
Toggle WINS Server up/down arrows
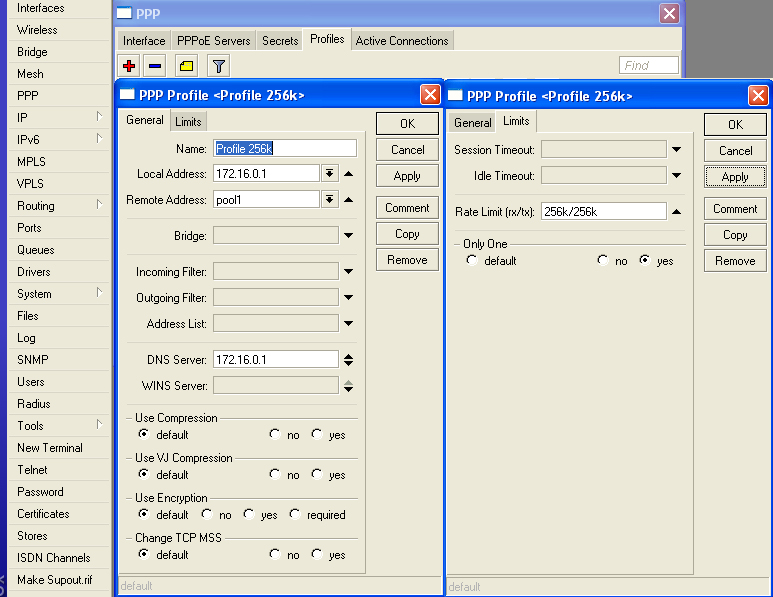(349, 386)
